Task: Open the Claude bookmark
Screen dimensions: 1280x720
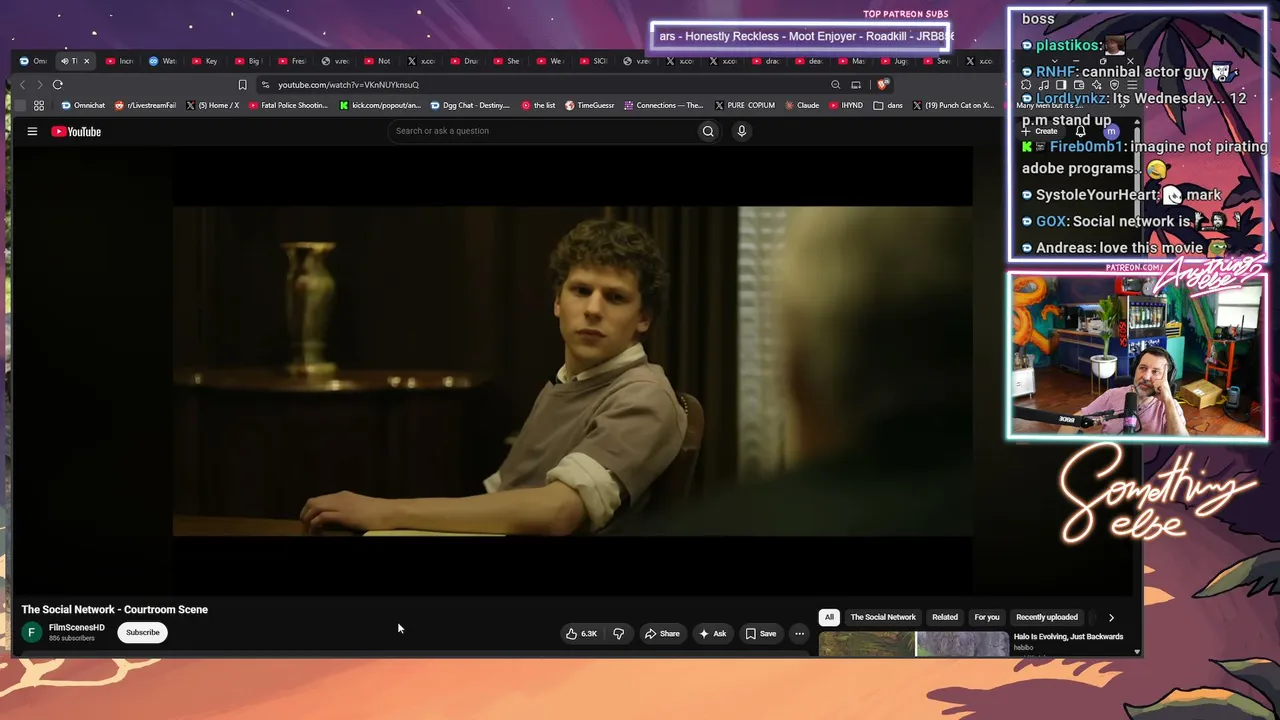Action: click(x=802, y=105)
